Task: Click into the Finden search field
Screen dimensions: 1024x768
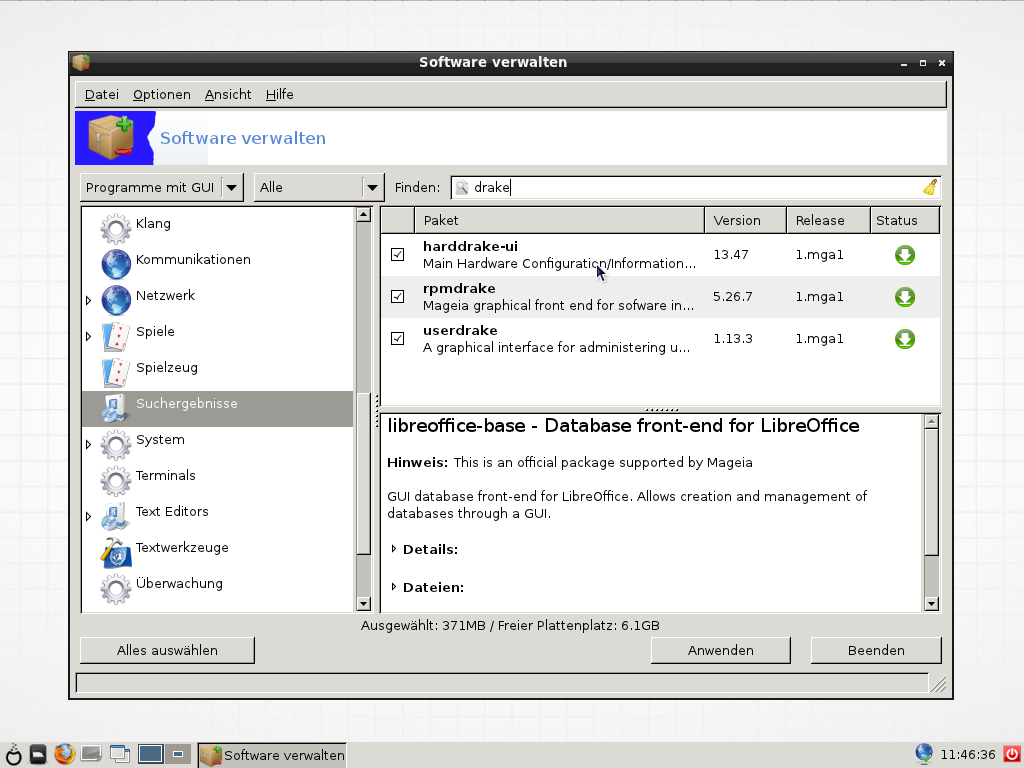Action: 696,187
